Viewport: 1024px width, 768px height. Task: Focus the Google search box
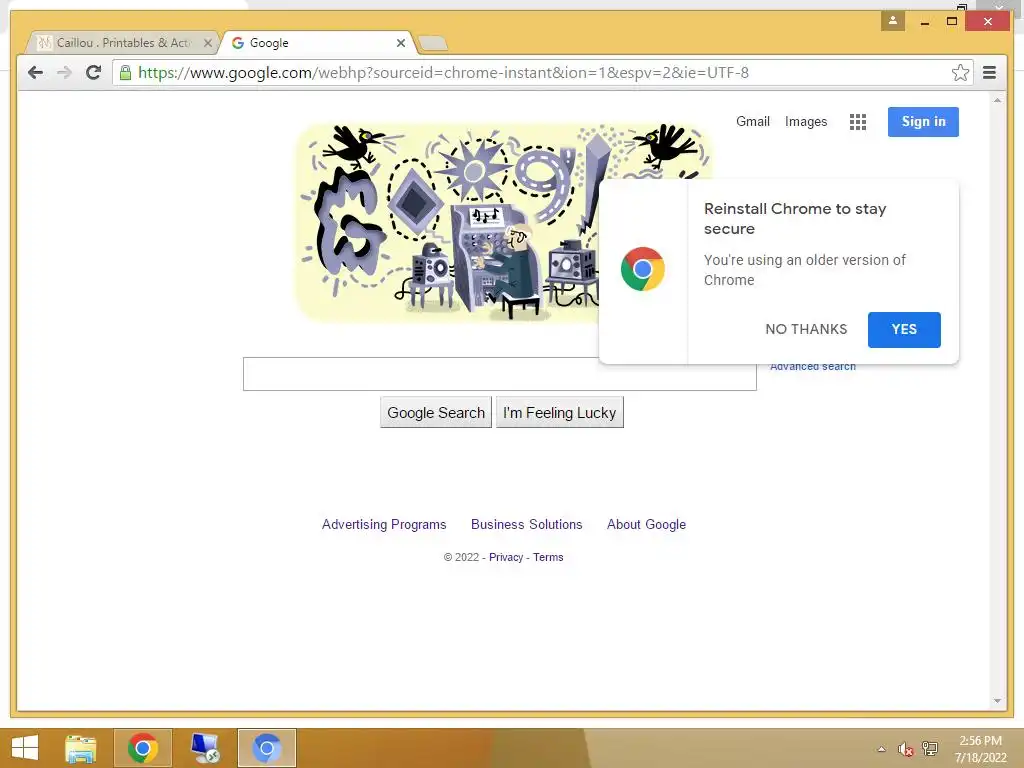(500, 374)
